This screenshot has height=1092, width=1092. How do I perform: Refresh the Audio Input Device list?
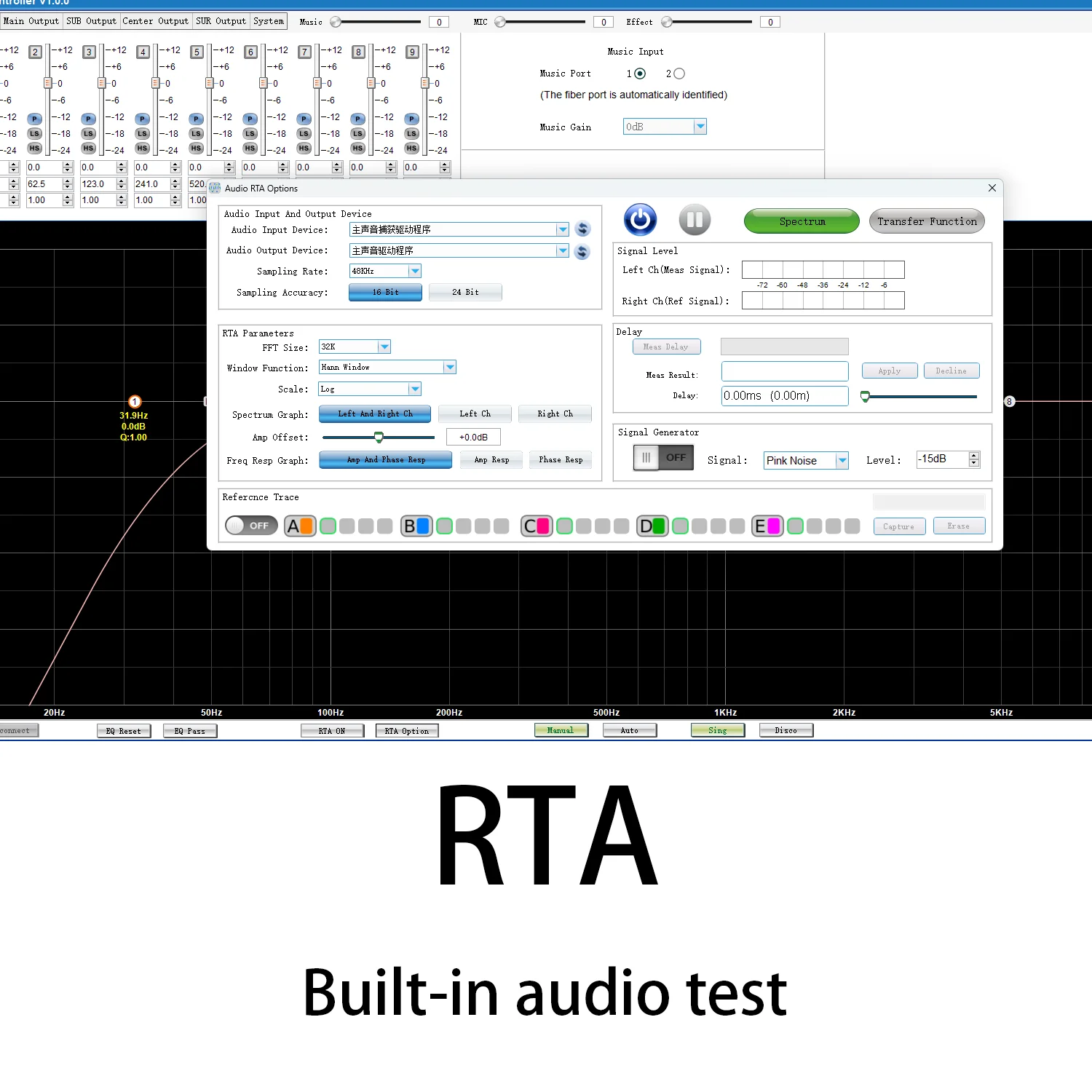582,229
